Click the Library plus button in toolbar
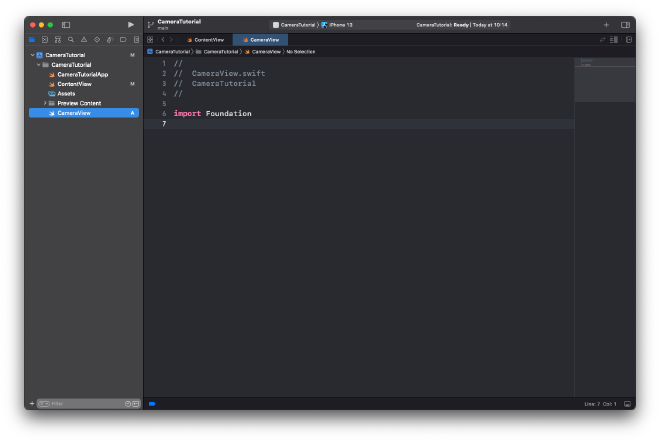The image size is (660, 442). pos(606,24)
